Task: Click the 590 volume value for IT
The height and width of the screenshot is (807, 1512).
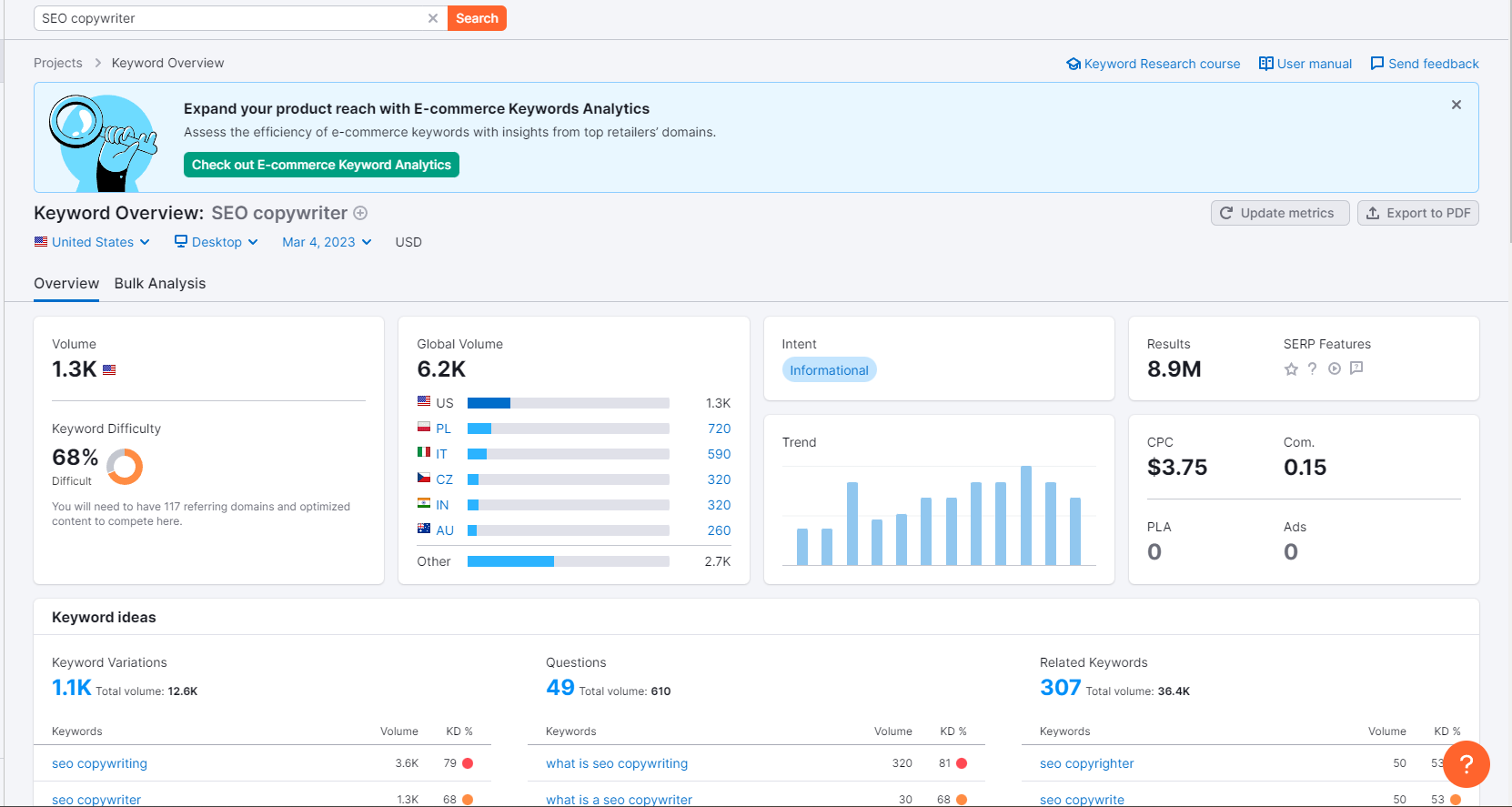Action: 719,454
